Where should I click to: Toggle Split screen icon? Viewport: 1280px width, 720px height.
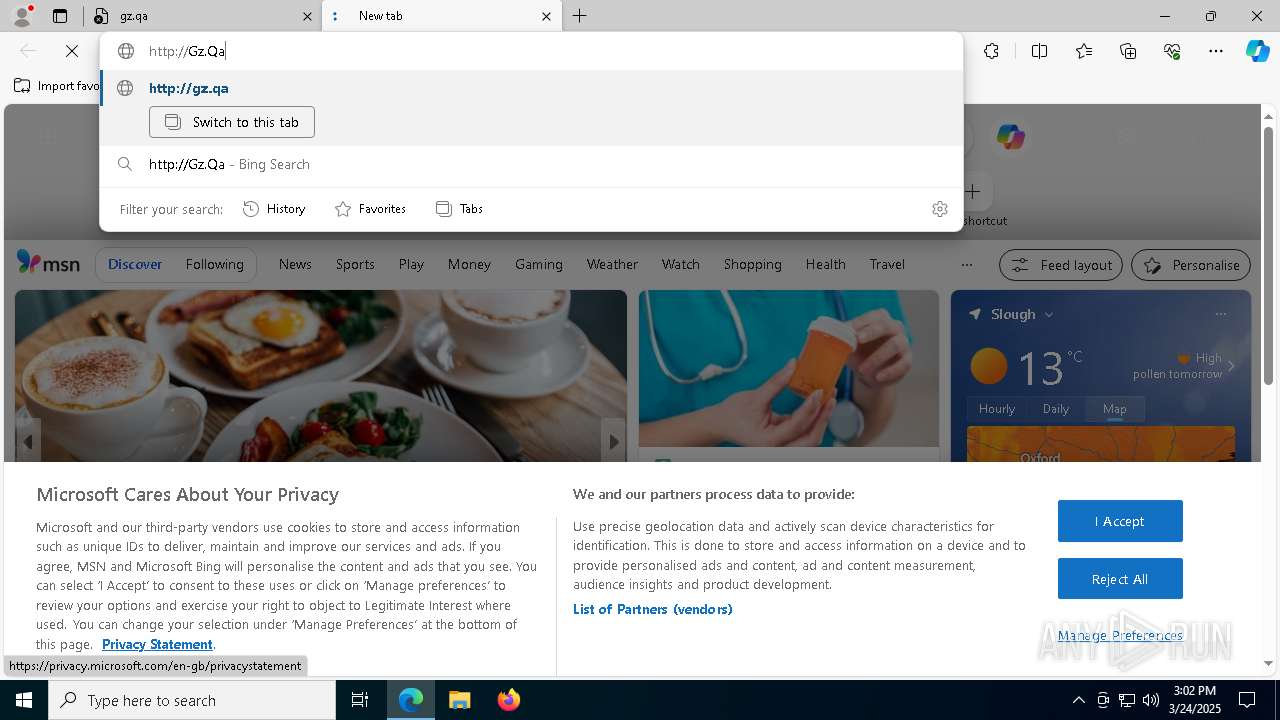[1039, 51]
